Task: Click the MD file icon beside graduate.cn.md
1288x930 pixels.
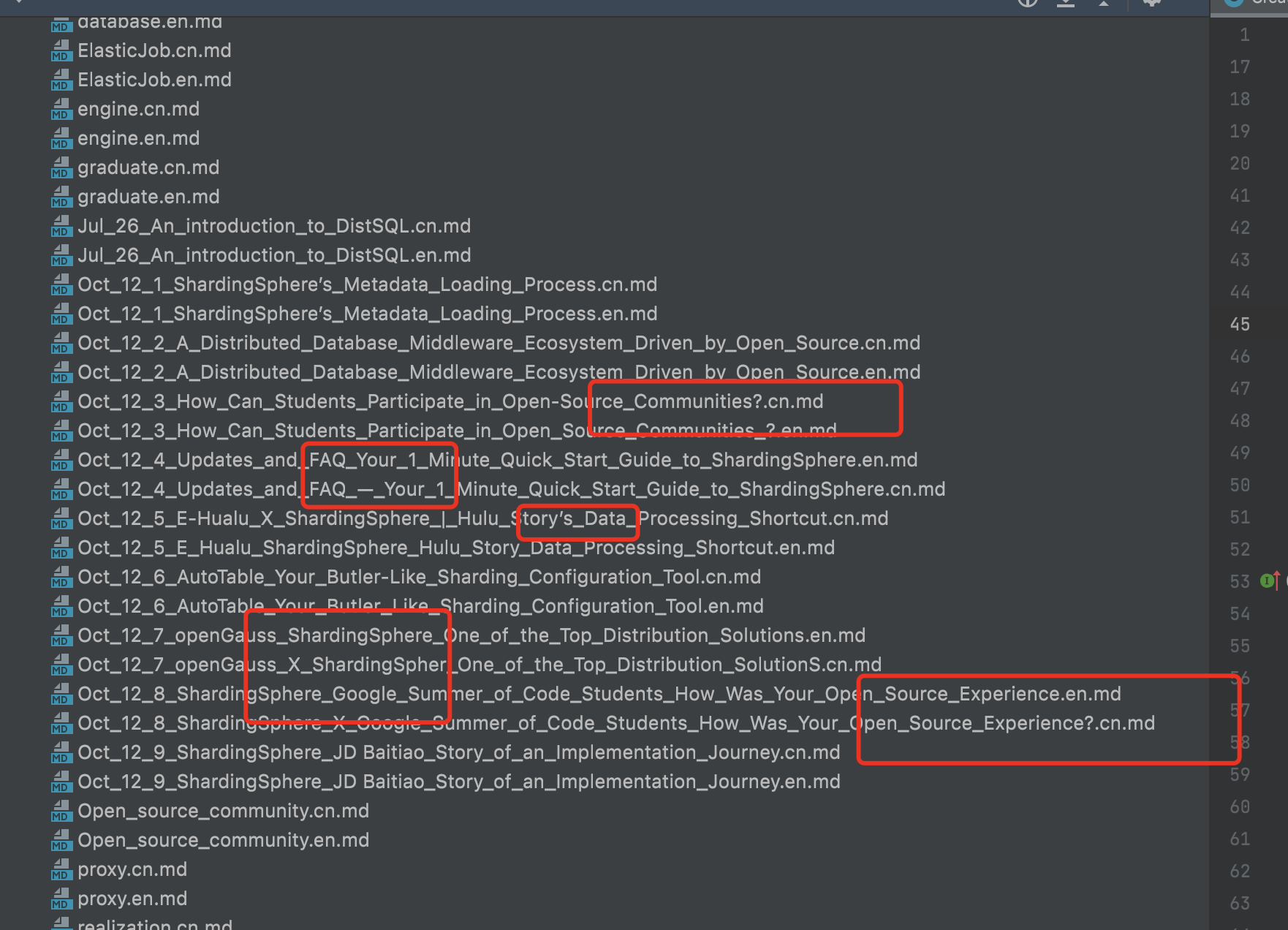Action: [61, 167]
